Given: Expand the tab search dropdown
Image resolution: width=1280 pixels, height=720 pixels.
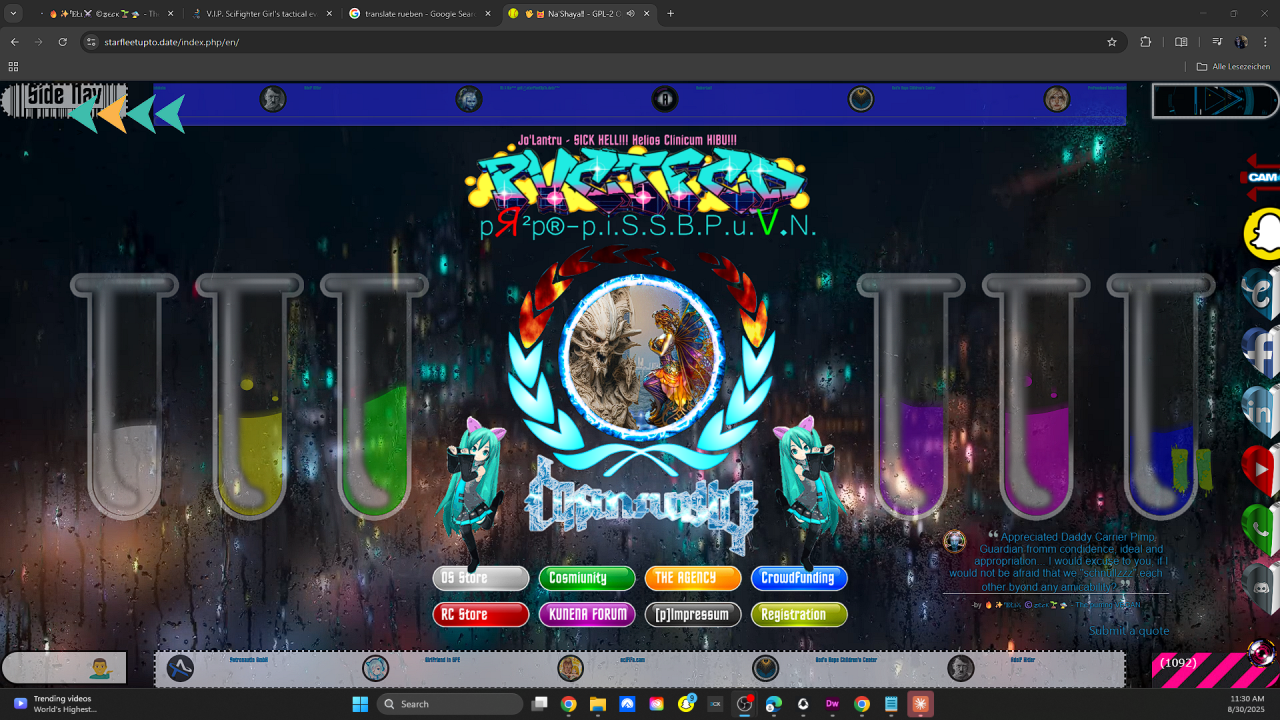Looking at the screenshot, I should click(14, 14).
